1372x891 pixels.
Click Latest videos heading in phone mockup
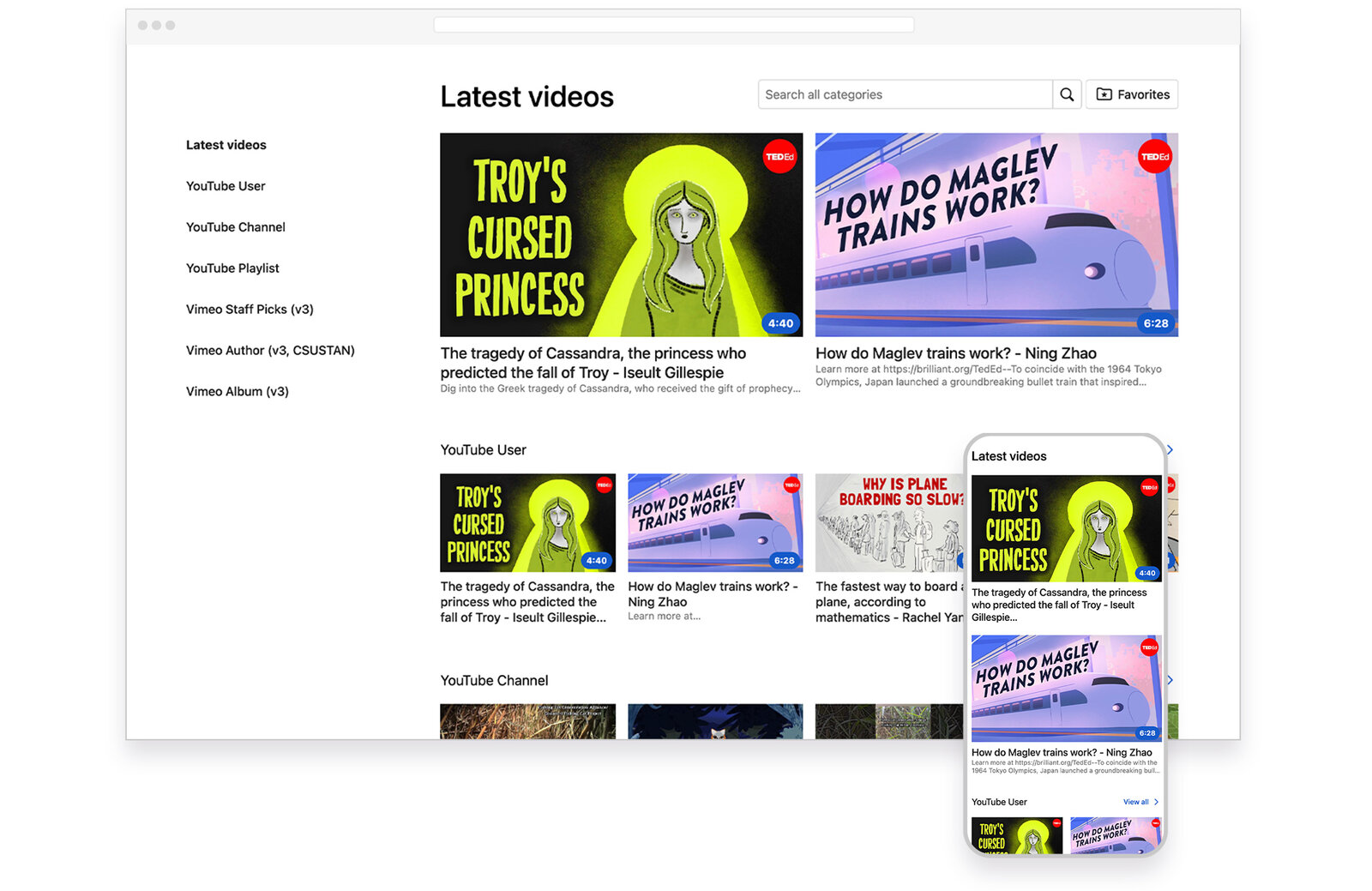[1009, 456]
